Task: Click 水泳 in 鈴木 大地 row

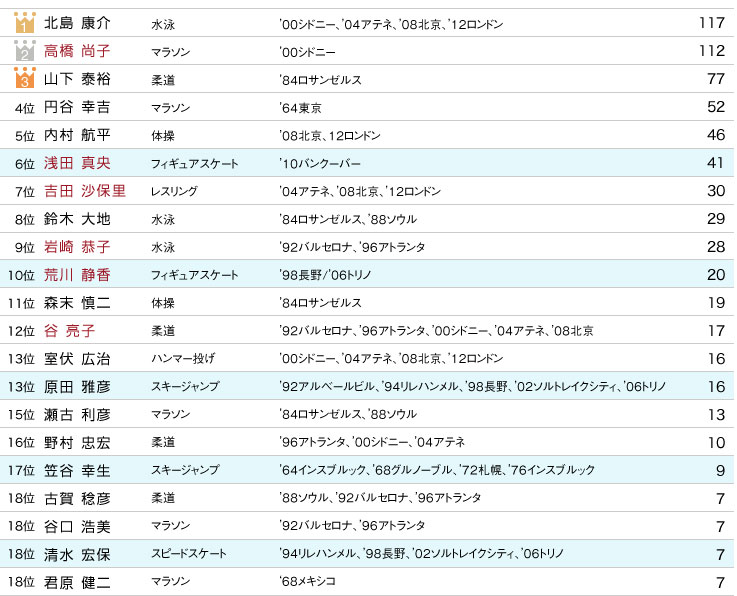Action: pyautogui.click(x=163, y=220)
